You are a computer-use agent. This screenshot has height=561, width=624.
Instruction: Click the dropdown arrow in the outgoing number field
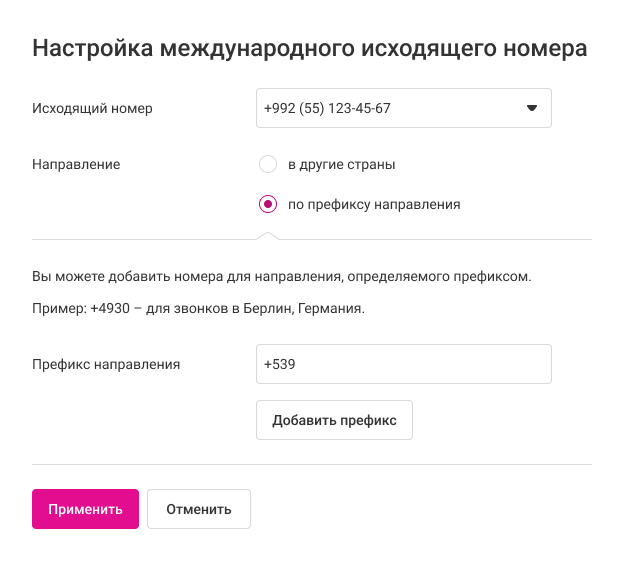coord(532,108)
